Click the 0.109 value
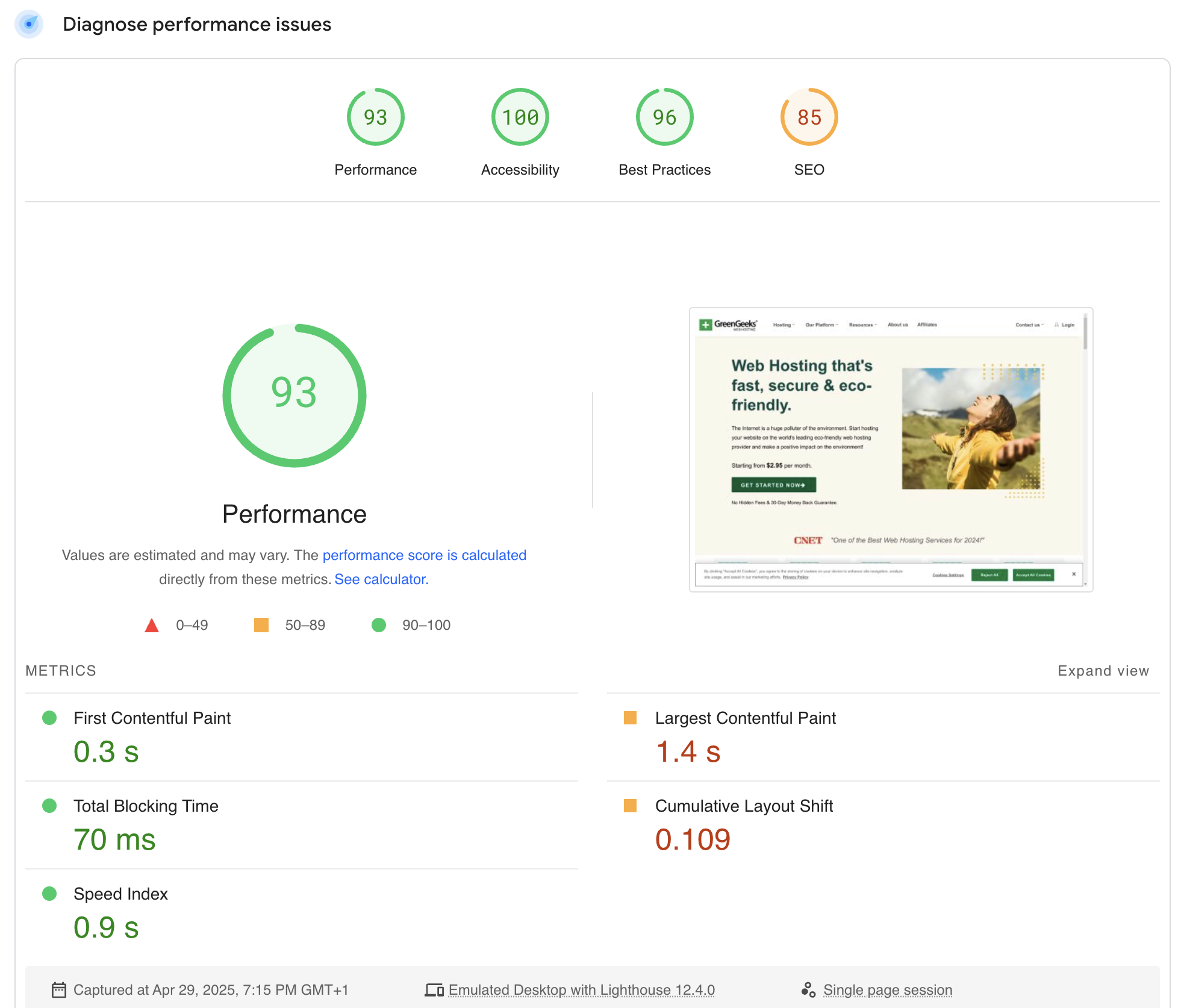The width and height of the screenshot is (1184, 1008). 693,839
